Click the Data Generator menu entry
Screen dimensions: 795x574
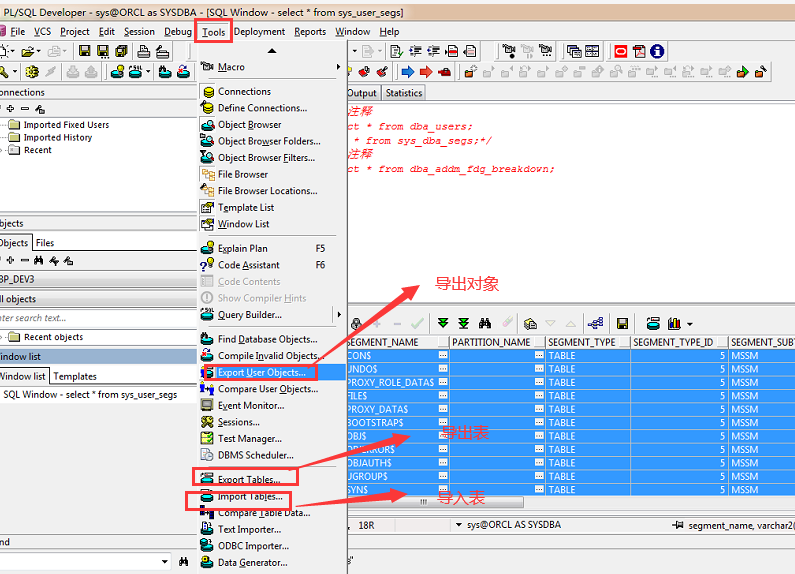point(252,562)
